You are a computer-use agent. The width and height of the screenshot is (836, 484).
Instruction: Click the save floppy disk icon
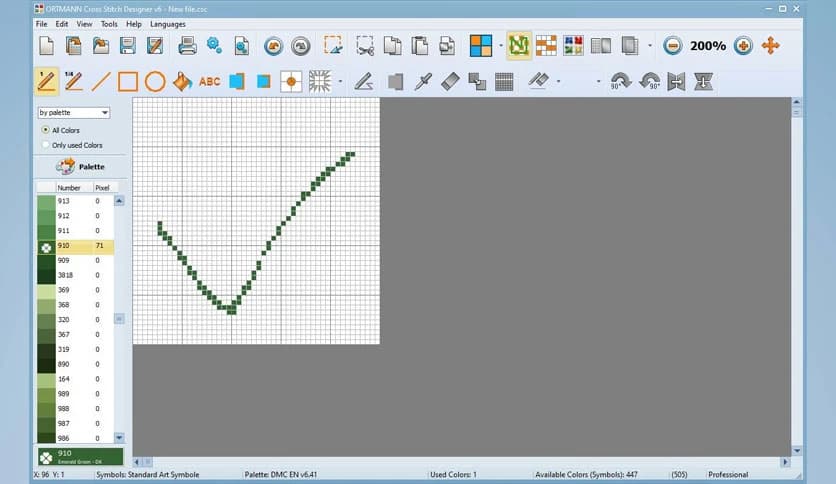[x=127, y=46]
